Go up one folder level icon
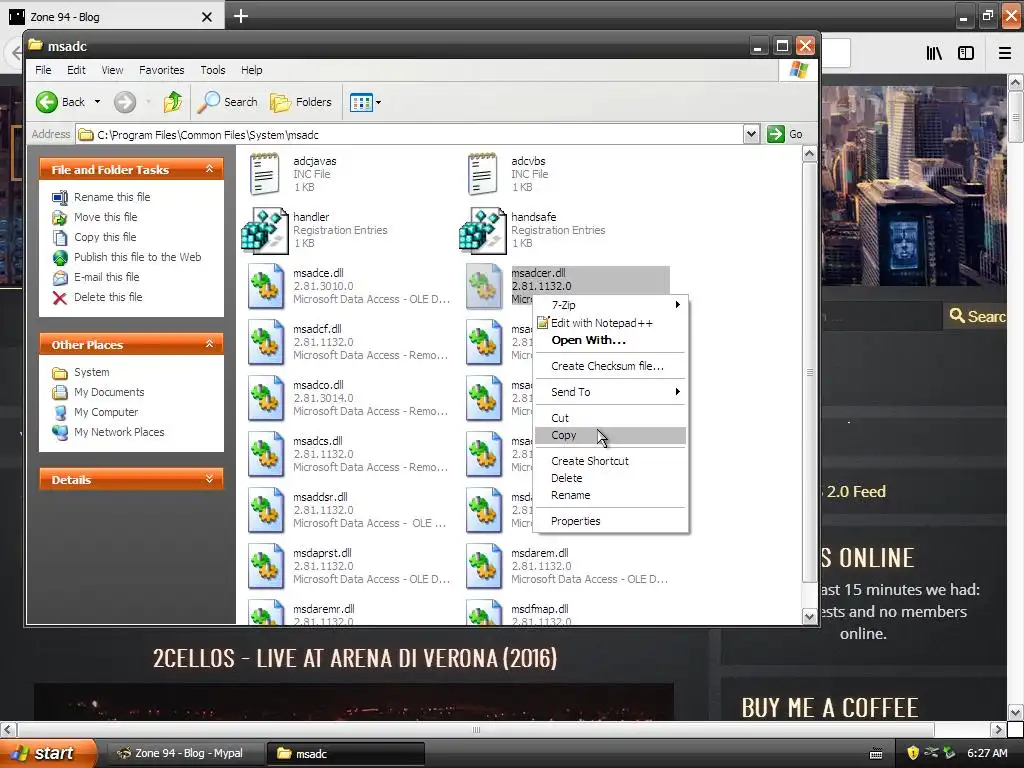This screenshot has width=1024, height=768. (173, 102)
